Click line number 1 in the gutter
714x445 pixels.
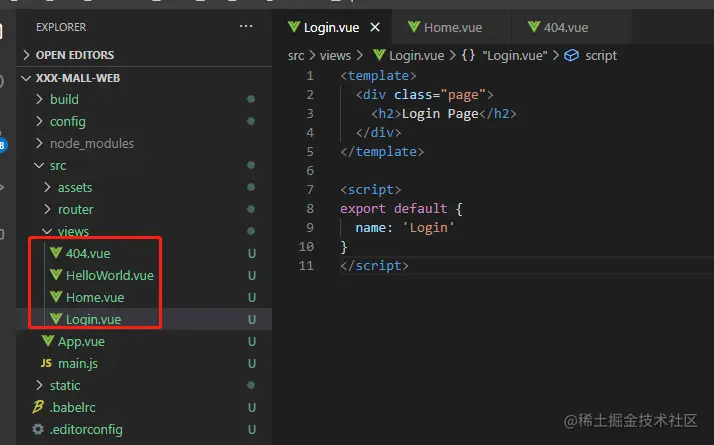click(x=310, y=76)
